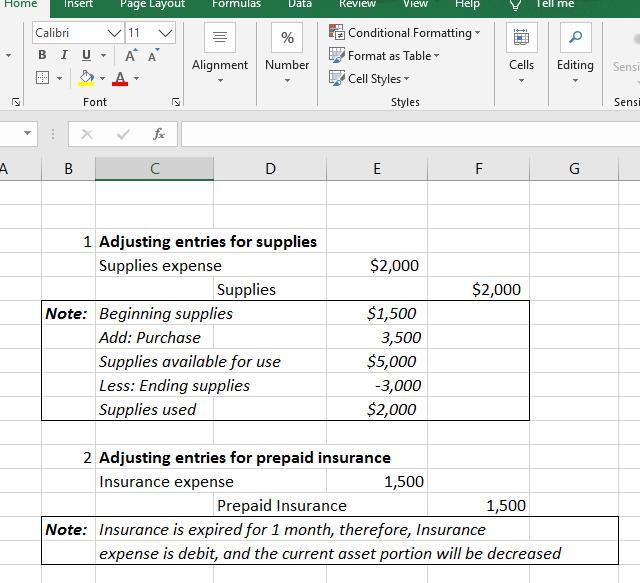Expand Name Box dropdown arrow
640x583 pixels.
27,133
